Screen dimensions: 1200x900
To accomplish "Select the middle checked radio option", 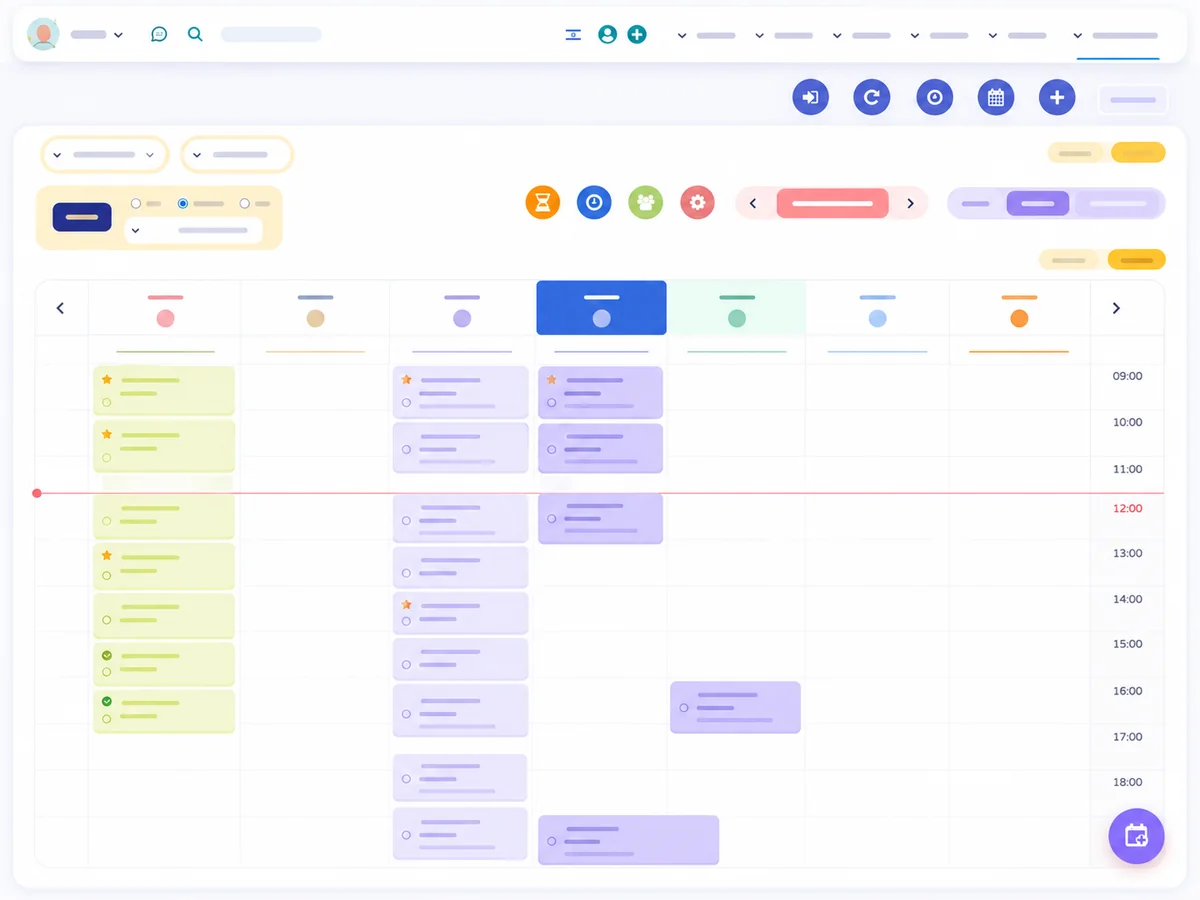I will [183, 203].
